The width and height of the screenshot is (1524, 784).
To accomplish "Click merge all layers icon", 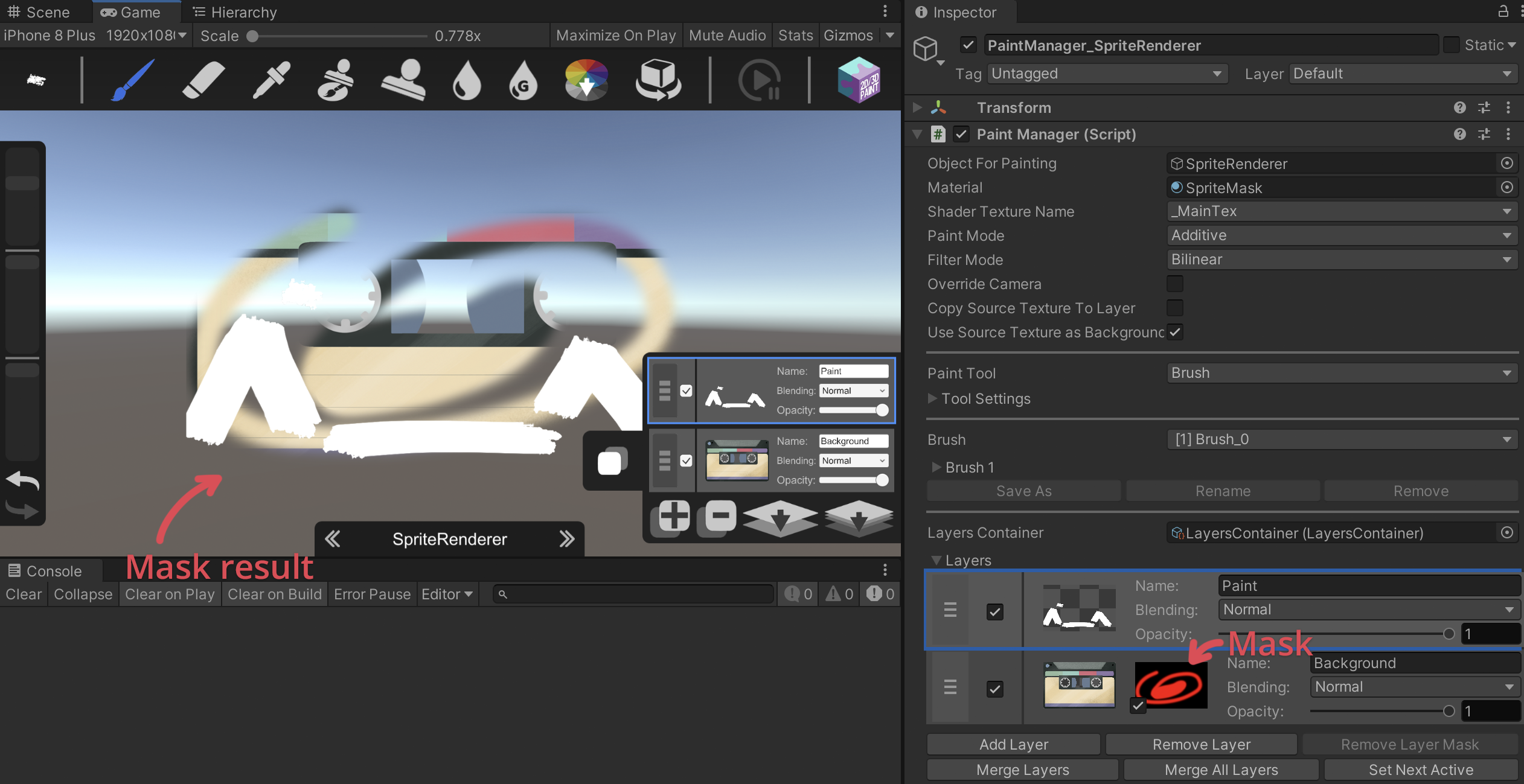I will coord(859,518).
